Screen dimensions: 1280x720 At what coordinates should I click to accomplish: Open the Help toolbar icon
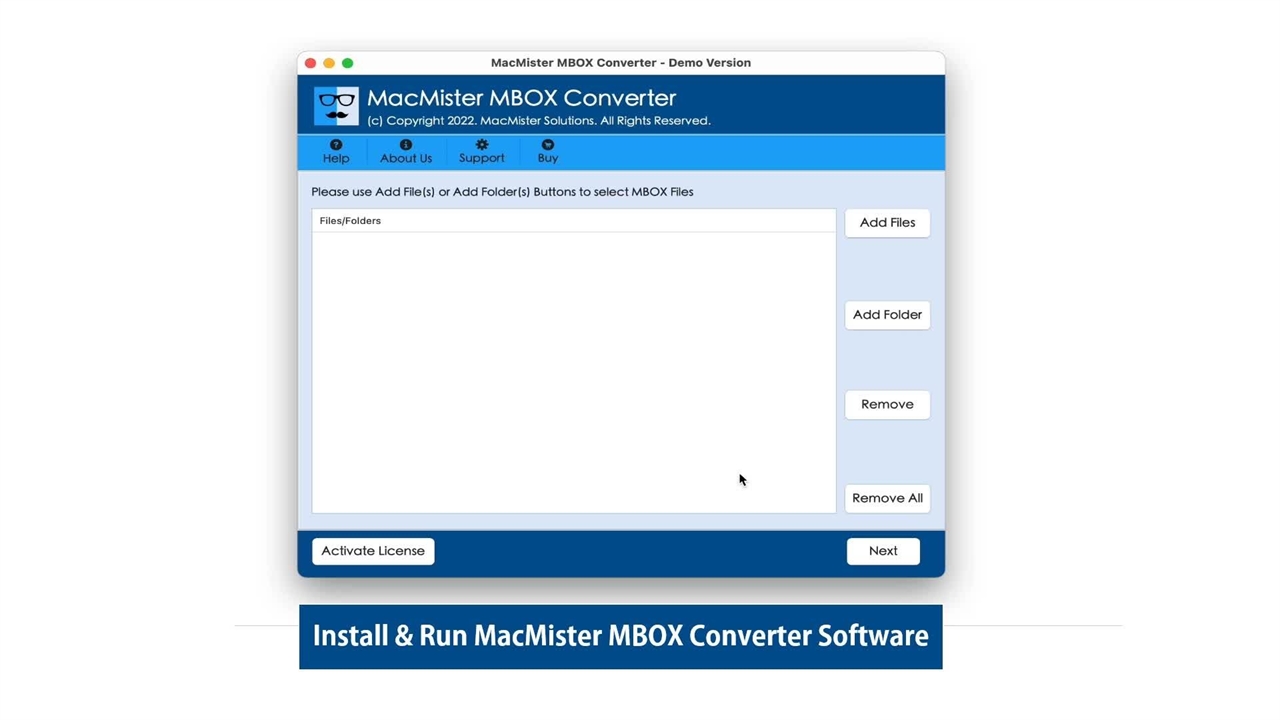point(336,145)
